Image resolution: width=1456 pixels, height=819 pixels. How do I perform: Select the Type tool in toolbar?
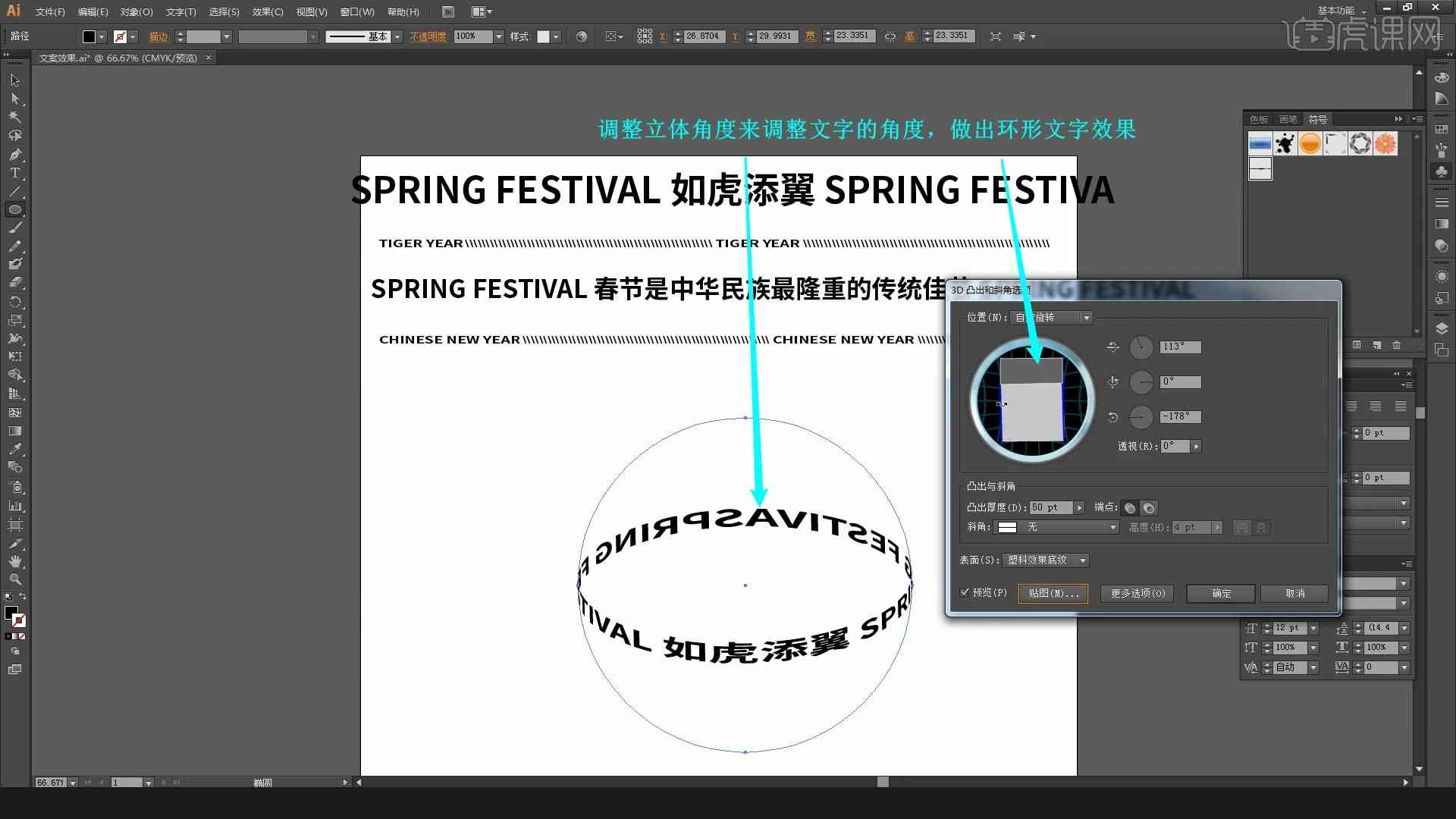14,173
